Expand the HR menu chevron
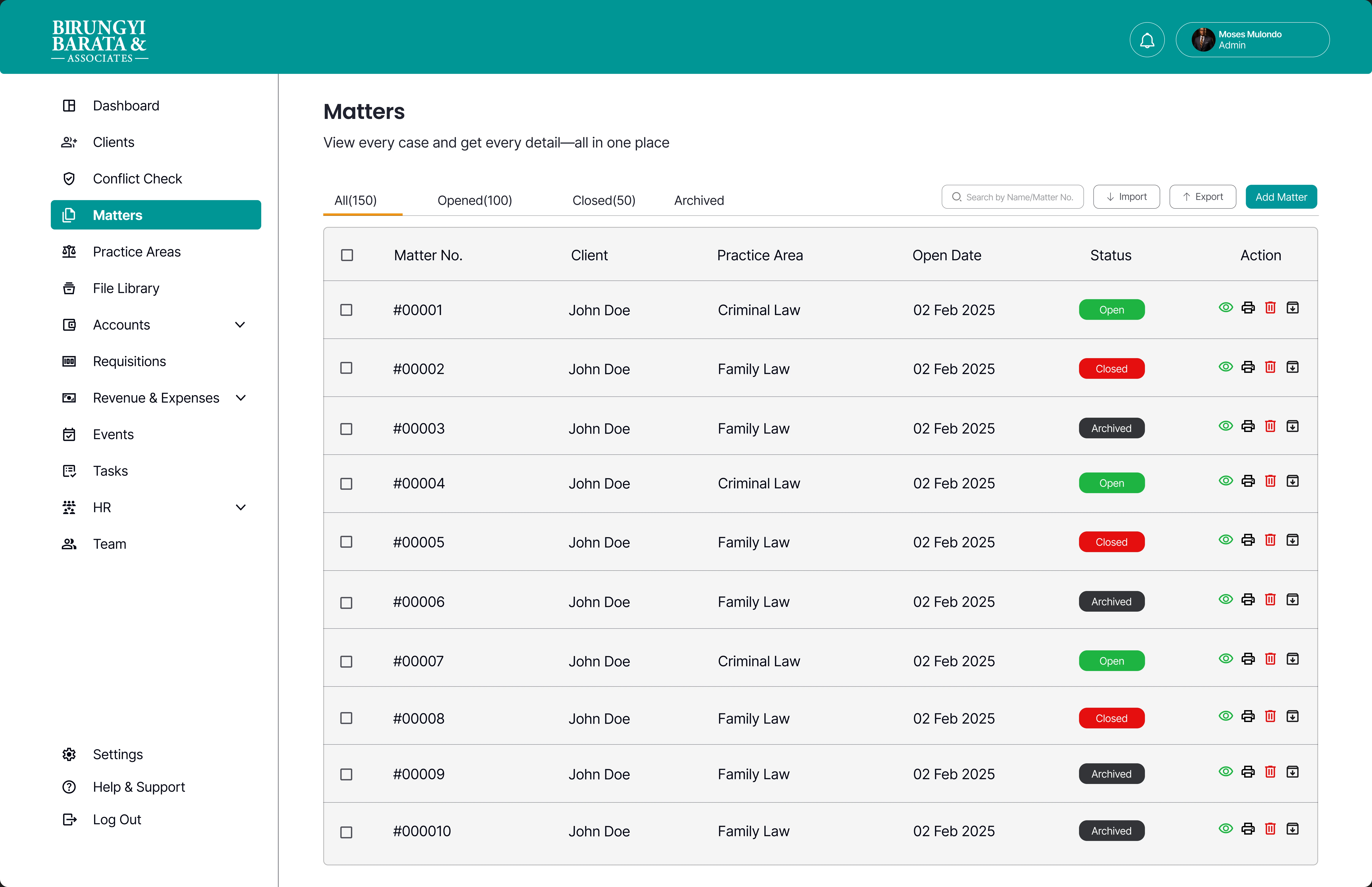This screenshot has height=887, width=1372. point(241,507)
